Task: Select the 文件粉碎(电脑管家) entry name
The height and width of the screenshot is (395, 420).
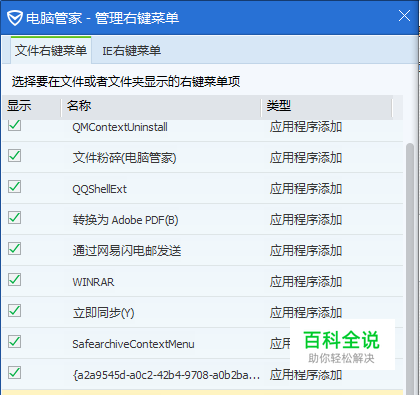Action: (124, 158)
